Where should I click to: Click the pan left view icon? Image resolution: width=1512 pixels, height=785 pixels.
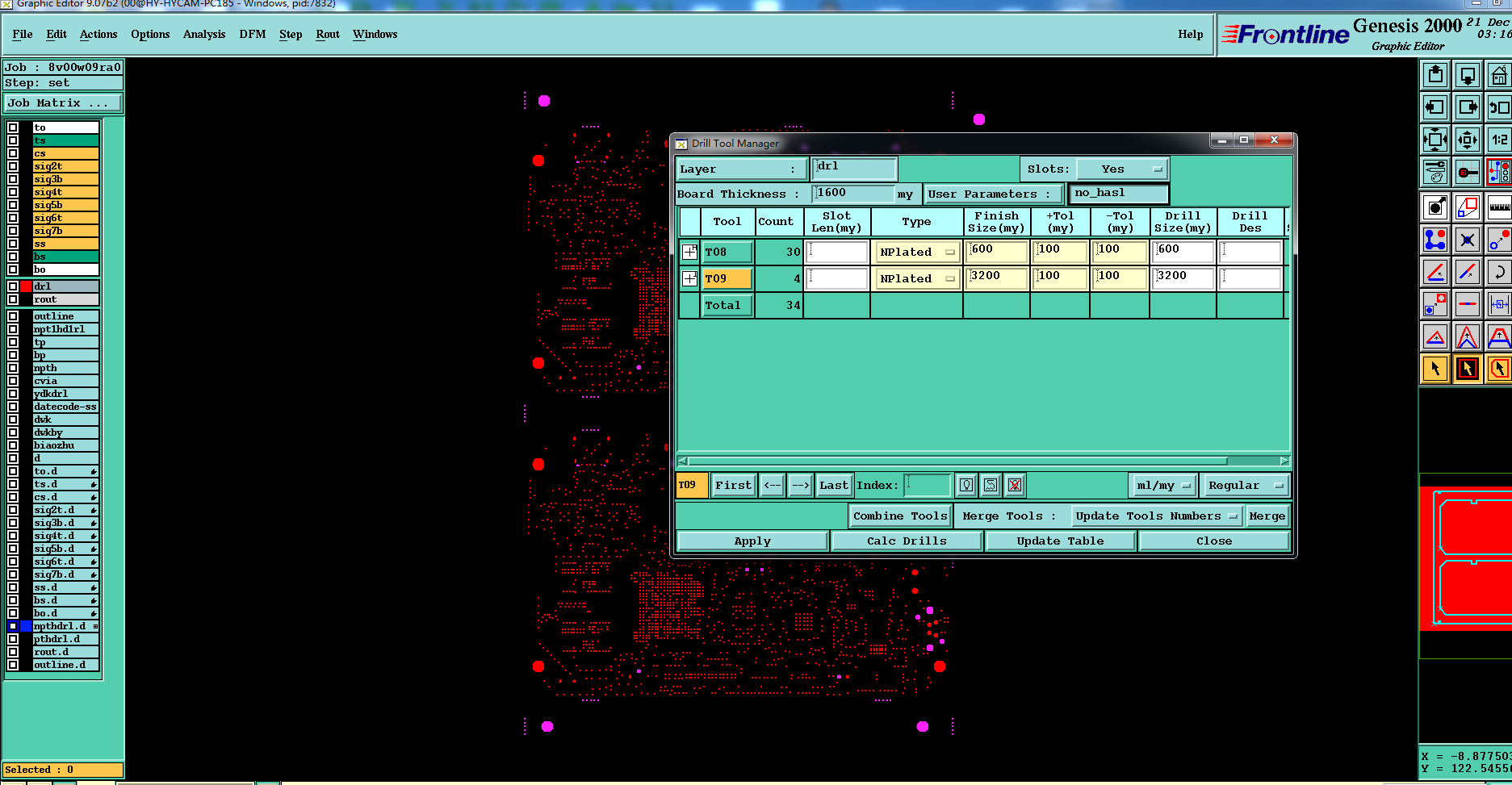coord(1435,107)
